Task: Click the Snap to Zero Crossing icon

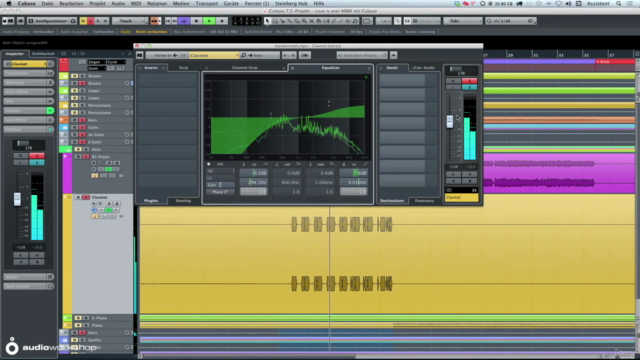Action: (x=398, y=21)
